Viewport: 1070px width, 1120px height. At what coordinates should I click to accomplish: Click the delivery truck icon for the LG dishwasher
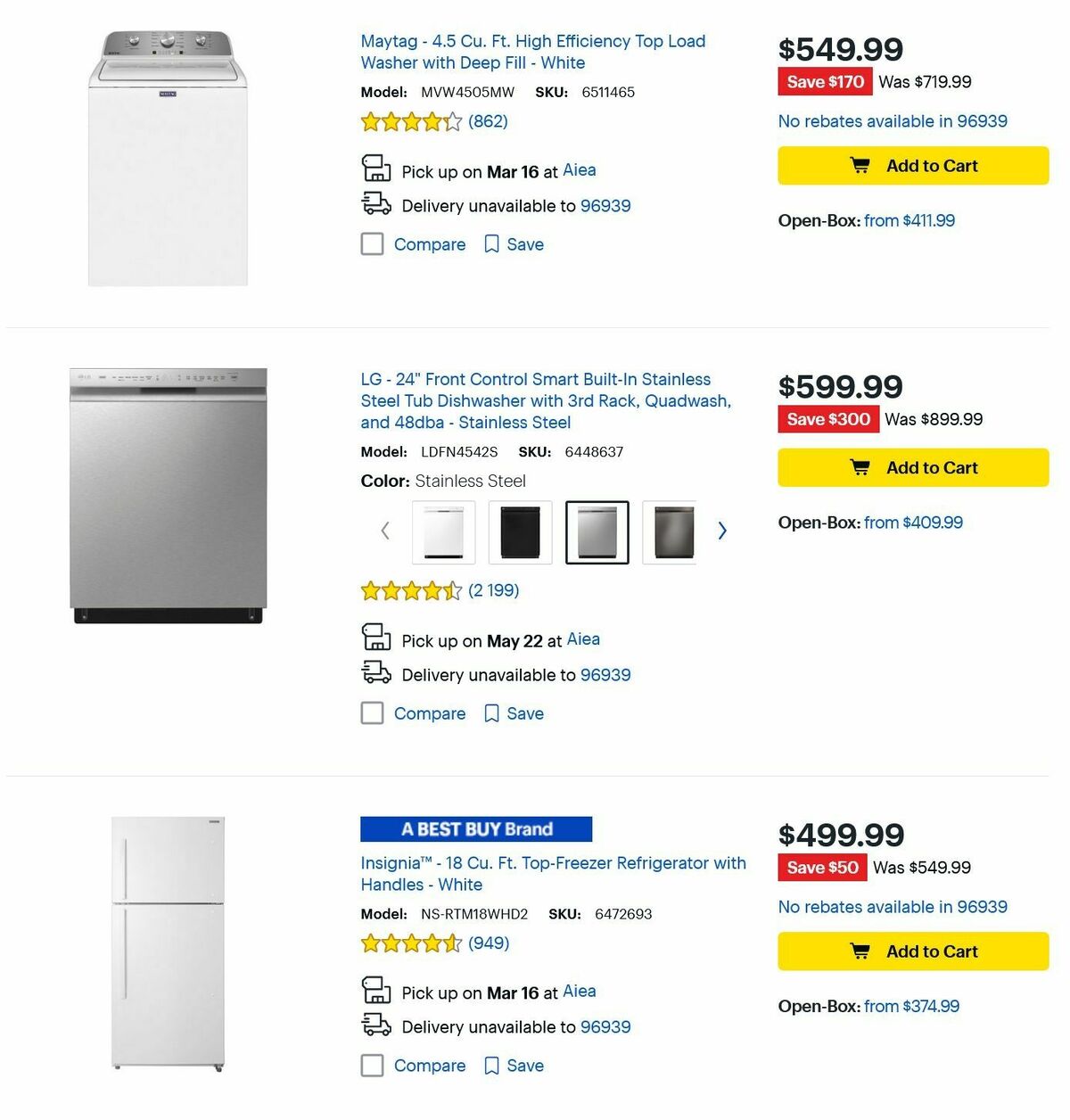click(x=376, y=671)
